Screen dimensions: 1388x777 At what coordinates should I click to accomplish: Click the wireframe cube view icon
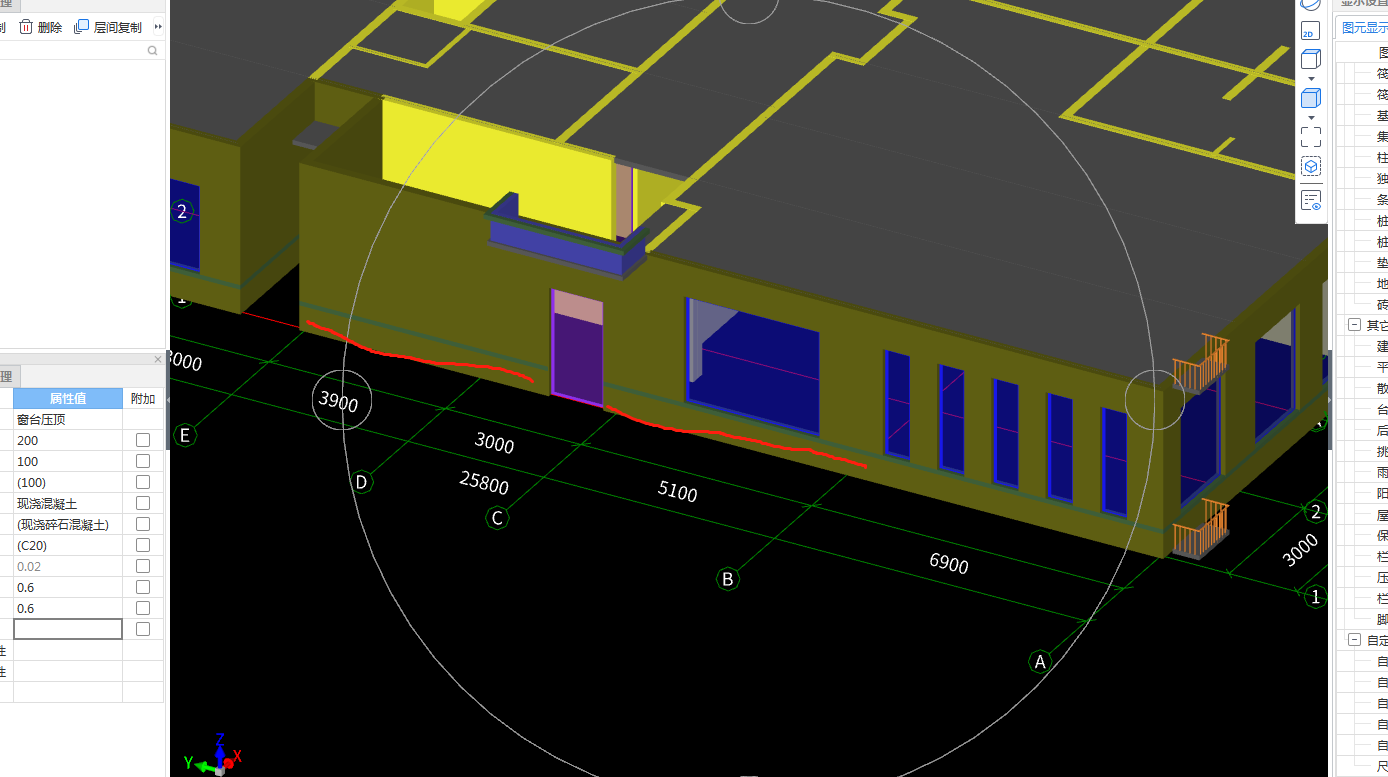[x=1310, y=59]
